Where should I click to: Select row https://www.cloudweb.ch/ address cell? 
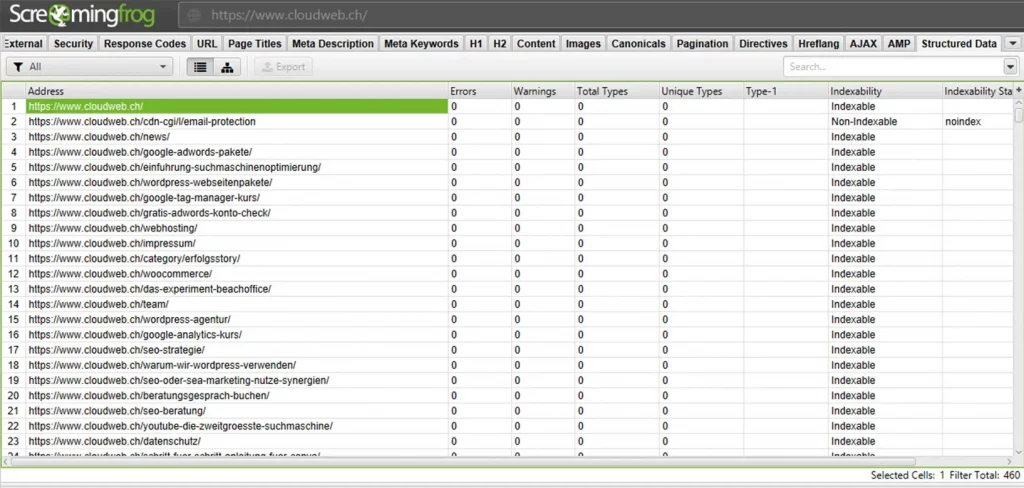coord(236,106)
